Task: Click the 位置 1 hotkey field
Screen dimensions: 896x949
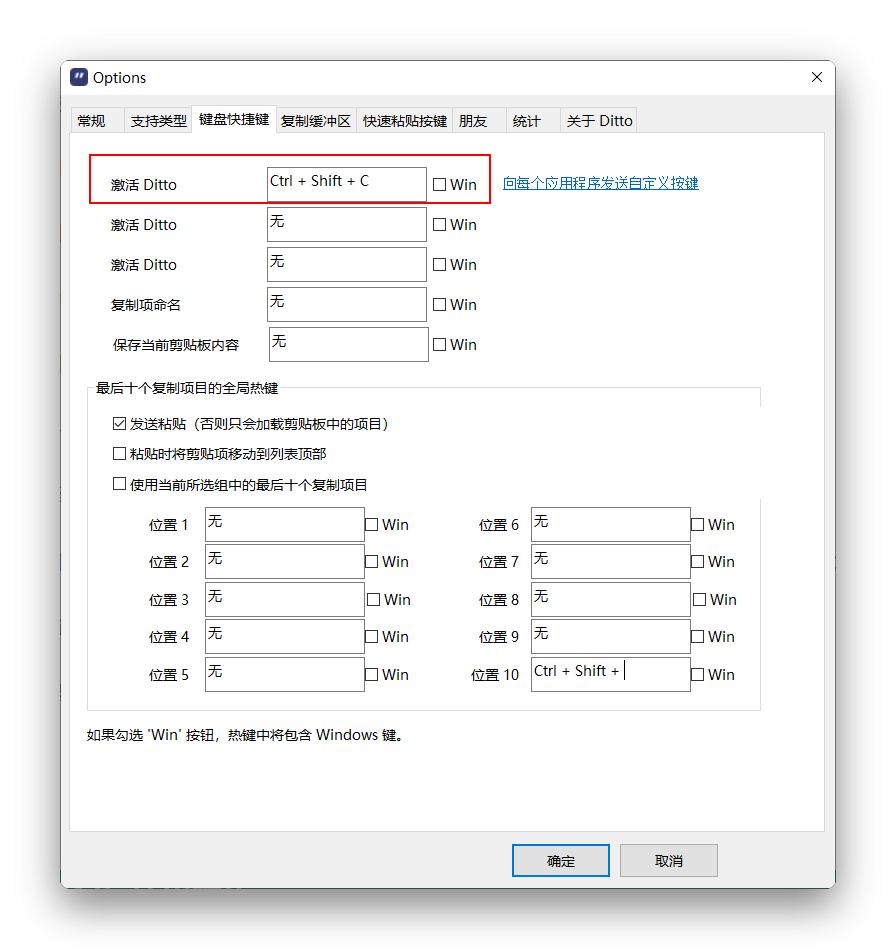Action: (x=285, y=525)
